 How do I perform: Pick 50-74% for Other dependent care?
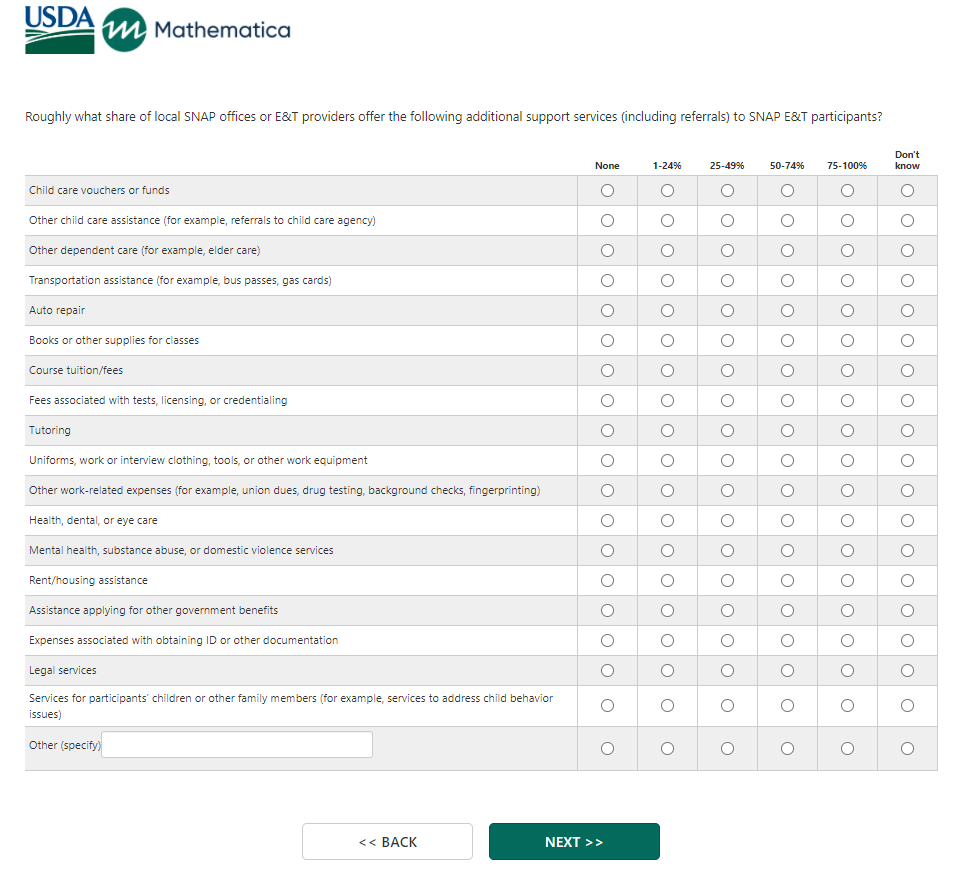787,251
